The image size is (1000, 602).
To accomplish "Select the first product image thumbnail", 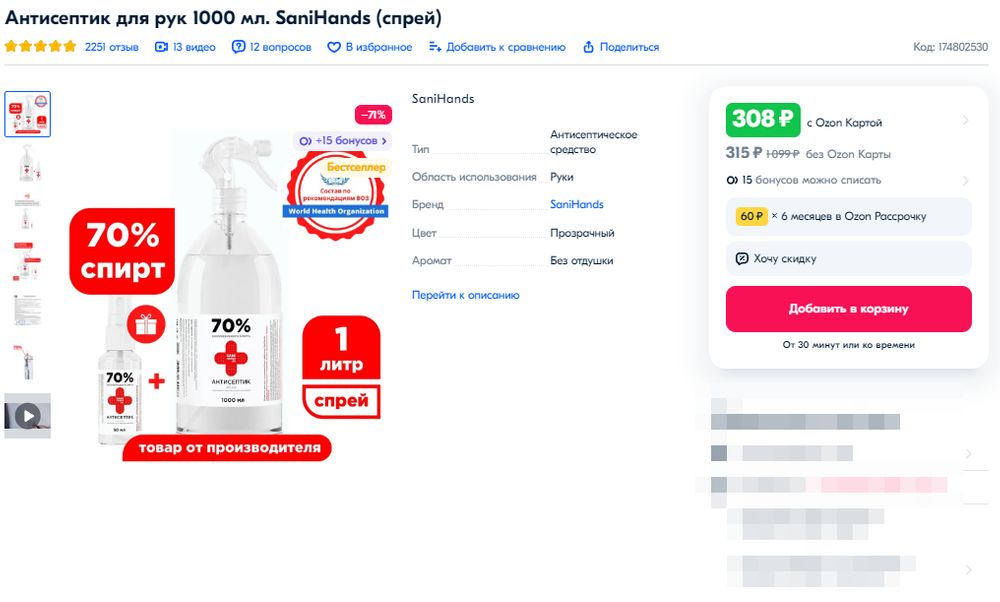I will coord(27,114).
